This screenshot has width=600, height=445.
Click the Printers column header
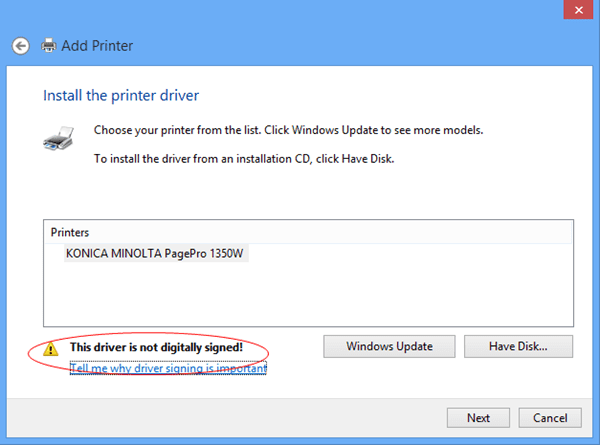[308, 232]
